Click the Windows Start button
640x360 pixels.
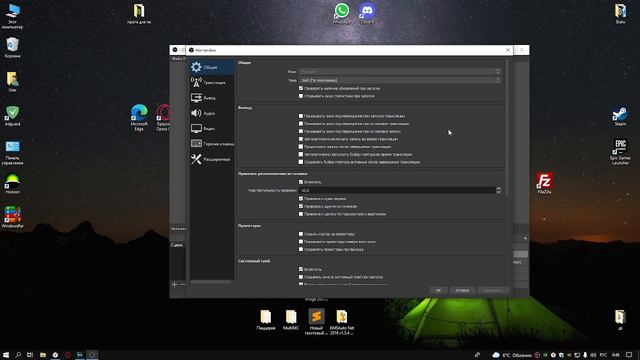click(6, 355)
